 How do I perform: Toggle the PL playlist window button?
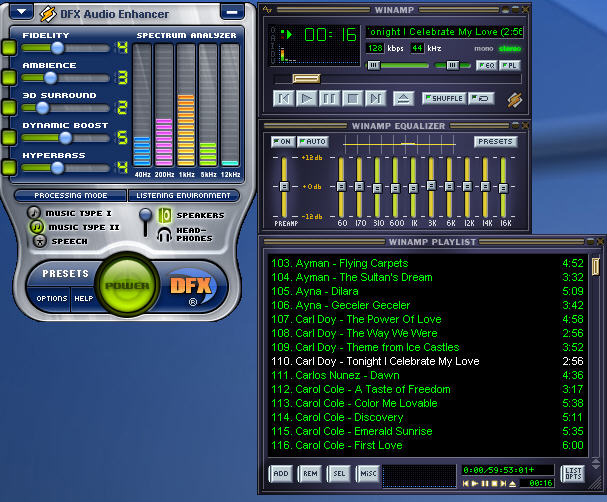pyautogui.click(x=509, y=65)
